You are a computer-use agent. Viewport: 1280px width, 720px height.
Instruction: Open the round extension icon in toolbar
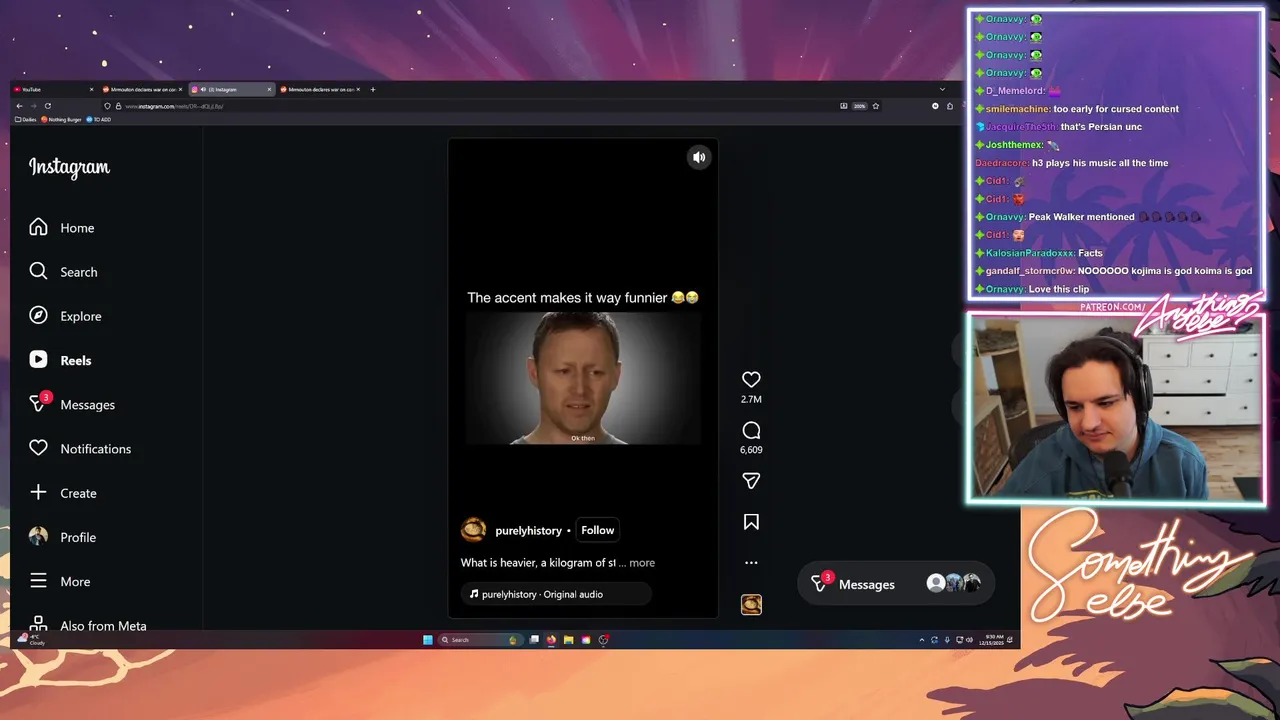tap(935, 106)
